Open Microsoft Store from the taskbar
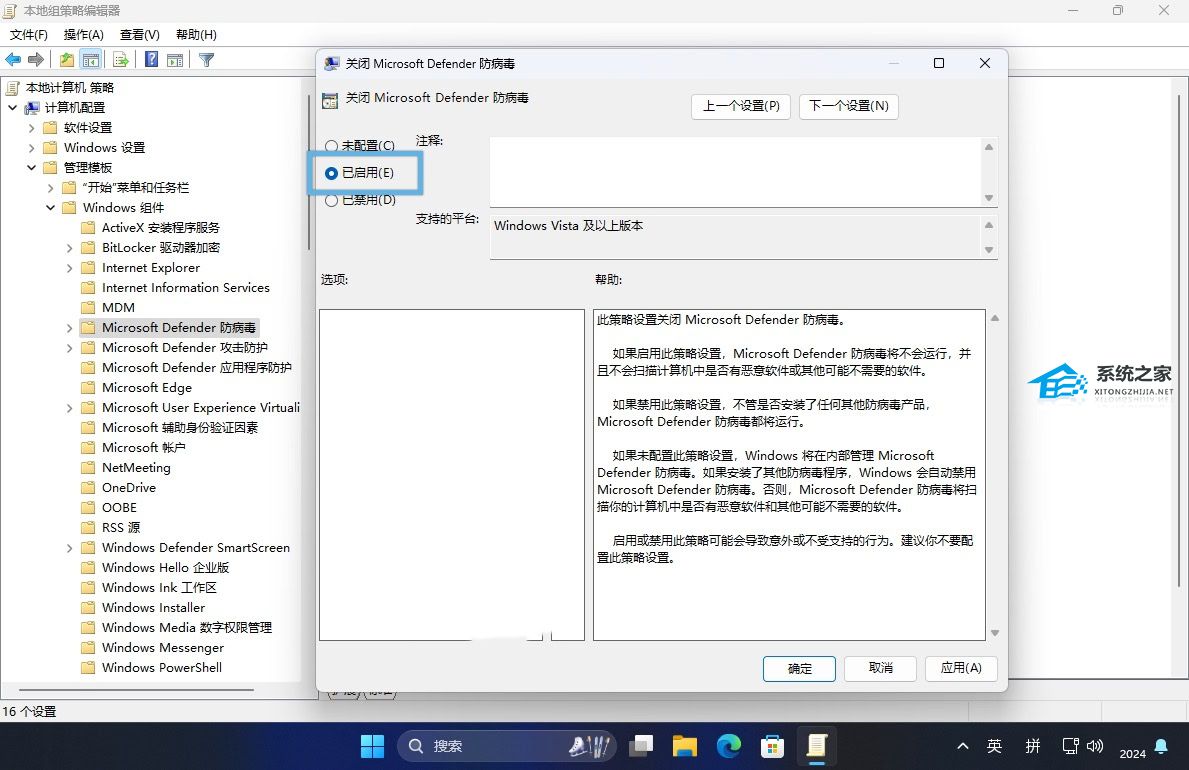The height and width of the screenshot is (770, 1189). 772,746
